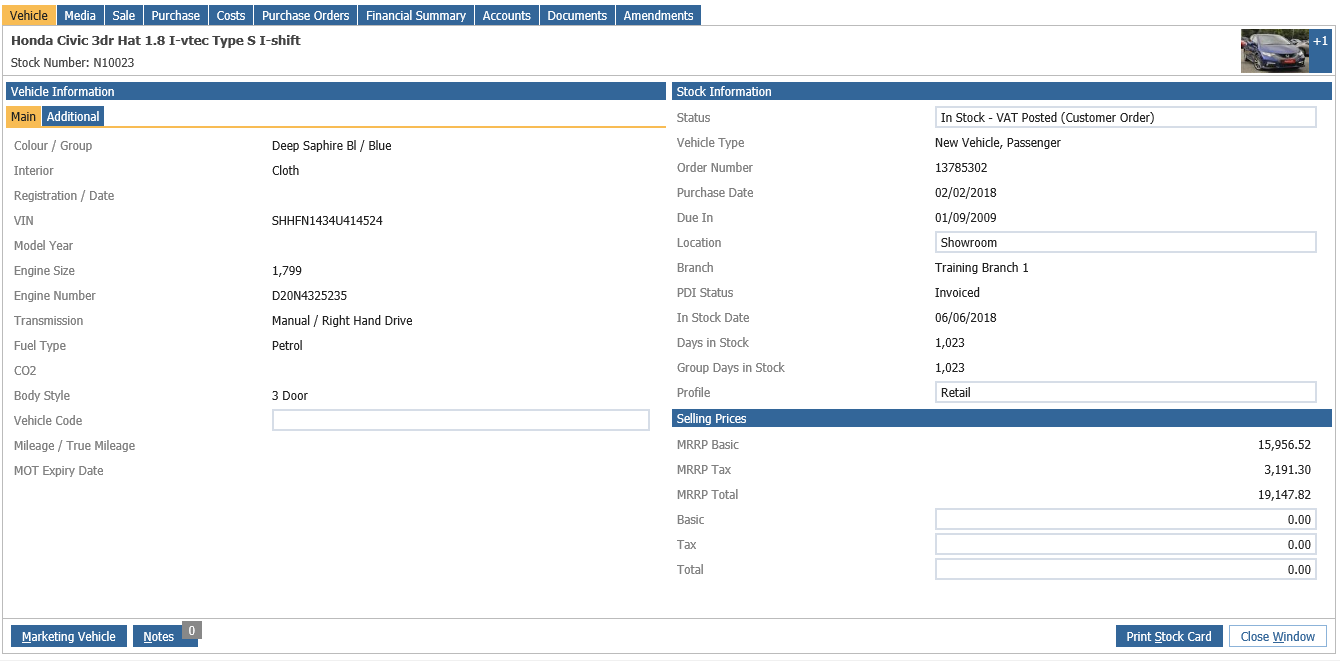Open the Sale tab
Viewport: 1340px width, 661px height.
pyautogui.click(x=124, y=15)
